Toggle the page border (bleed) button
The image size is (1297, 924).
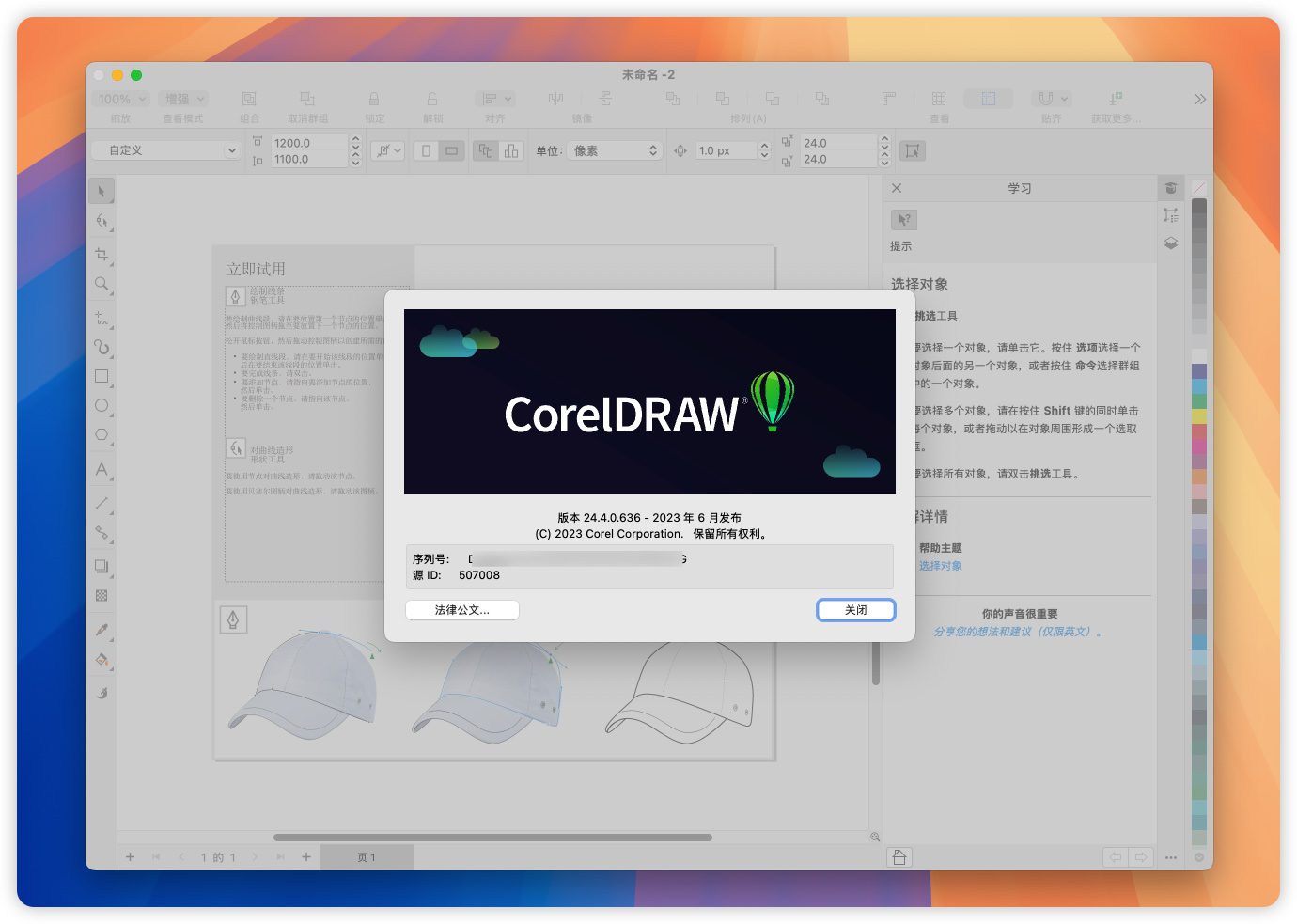[x=912, y=150]
